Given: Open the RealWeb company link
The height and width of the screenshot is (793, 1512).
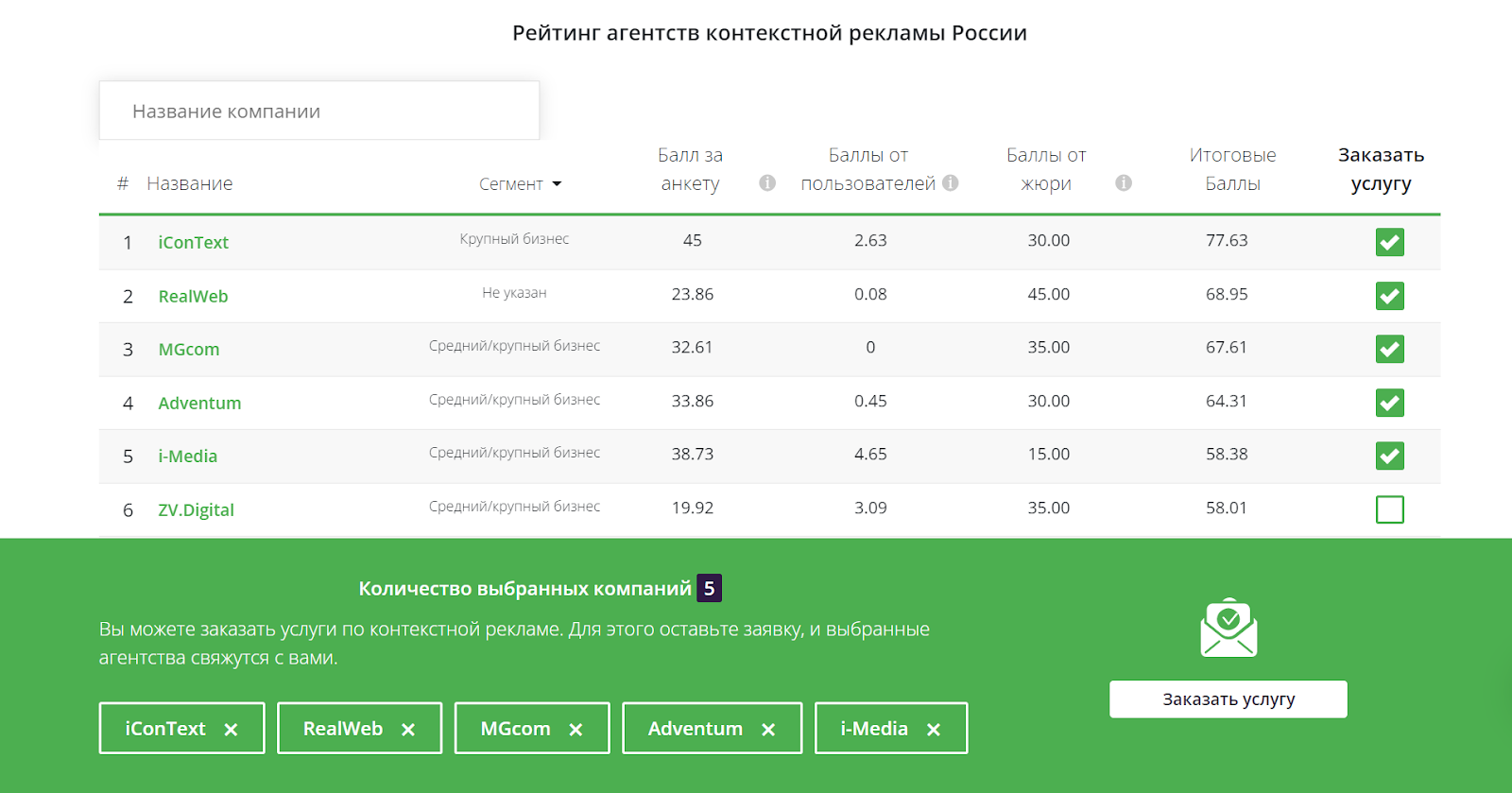Looking at the screenshot, I should pos(193,297).
